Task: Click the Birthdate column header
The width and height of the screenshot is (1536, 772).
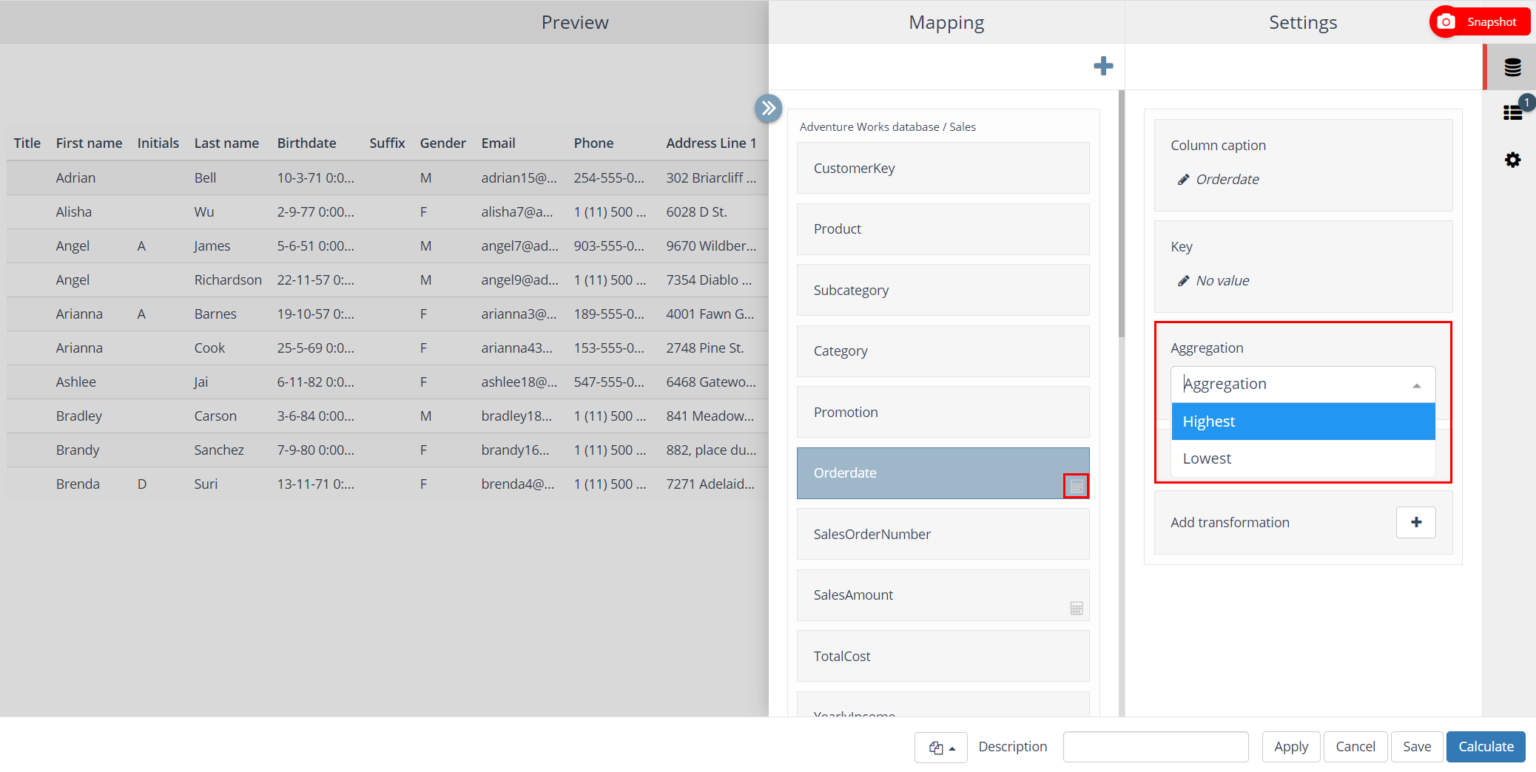Action: point(307,143)
